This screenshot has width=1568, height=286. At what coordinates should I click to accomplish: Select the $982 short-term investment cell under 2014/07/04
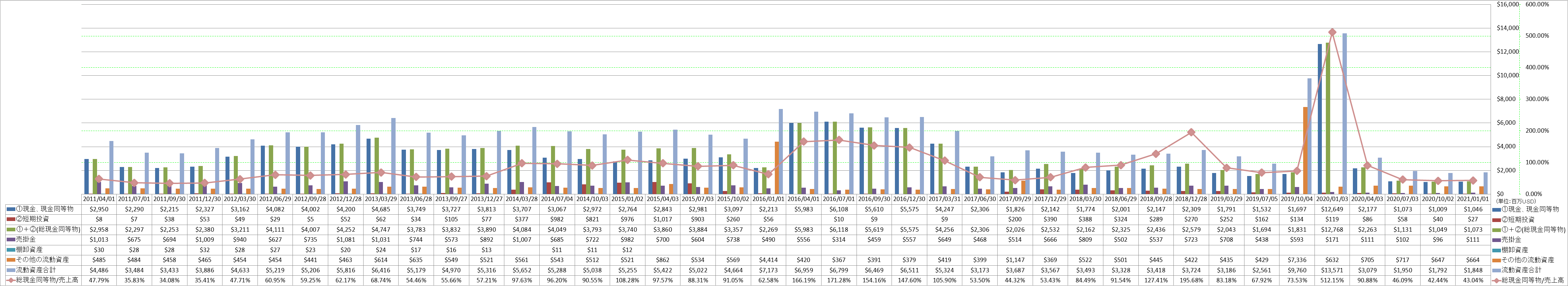click(556, 219)
